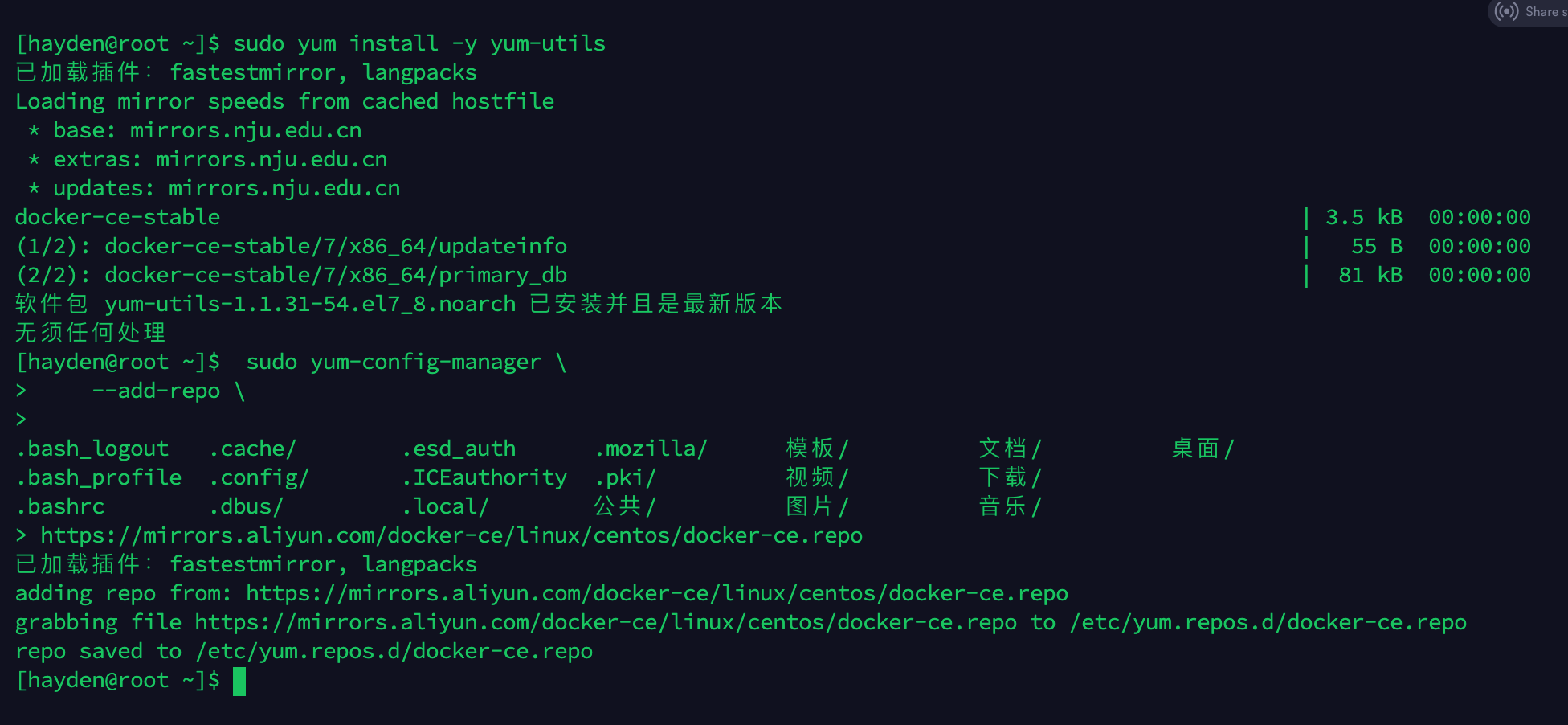This screenshot has height=725, width=1568.
Task: Click the yum-utils-1.1.31-54.el7_8.noarch package name
Action: [310, 305]
